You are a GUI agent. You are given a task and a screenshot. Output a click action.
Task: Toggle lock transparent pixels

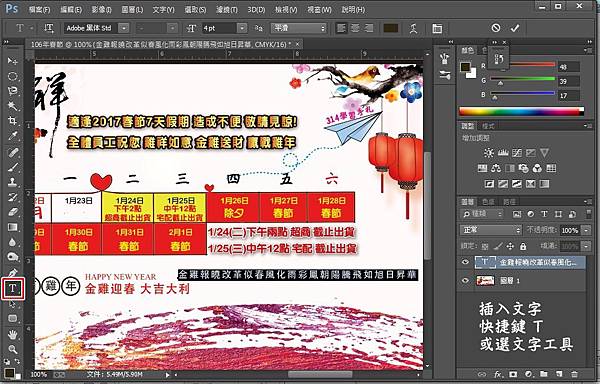485,247
